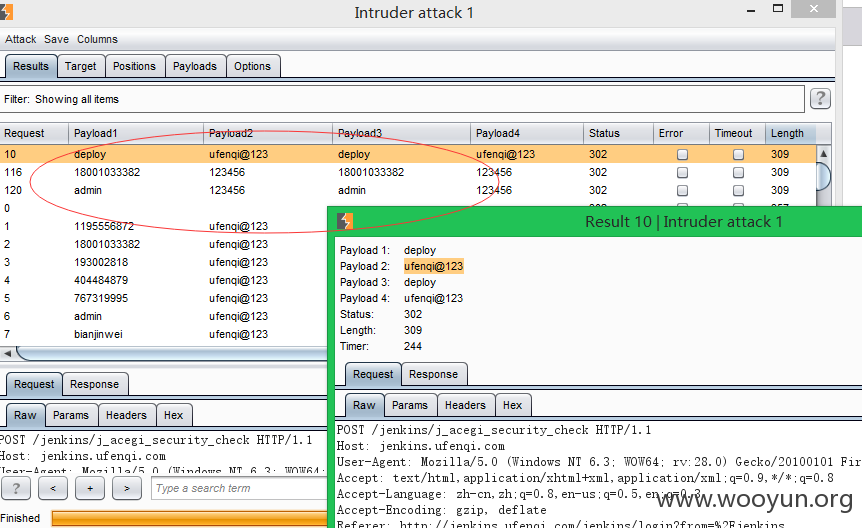Select result row 3 payload 193002818
This screenshot has width=862, height=528.
[x=164, y=262]
